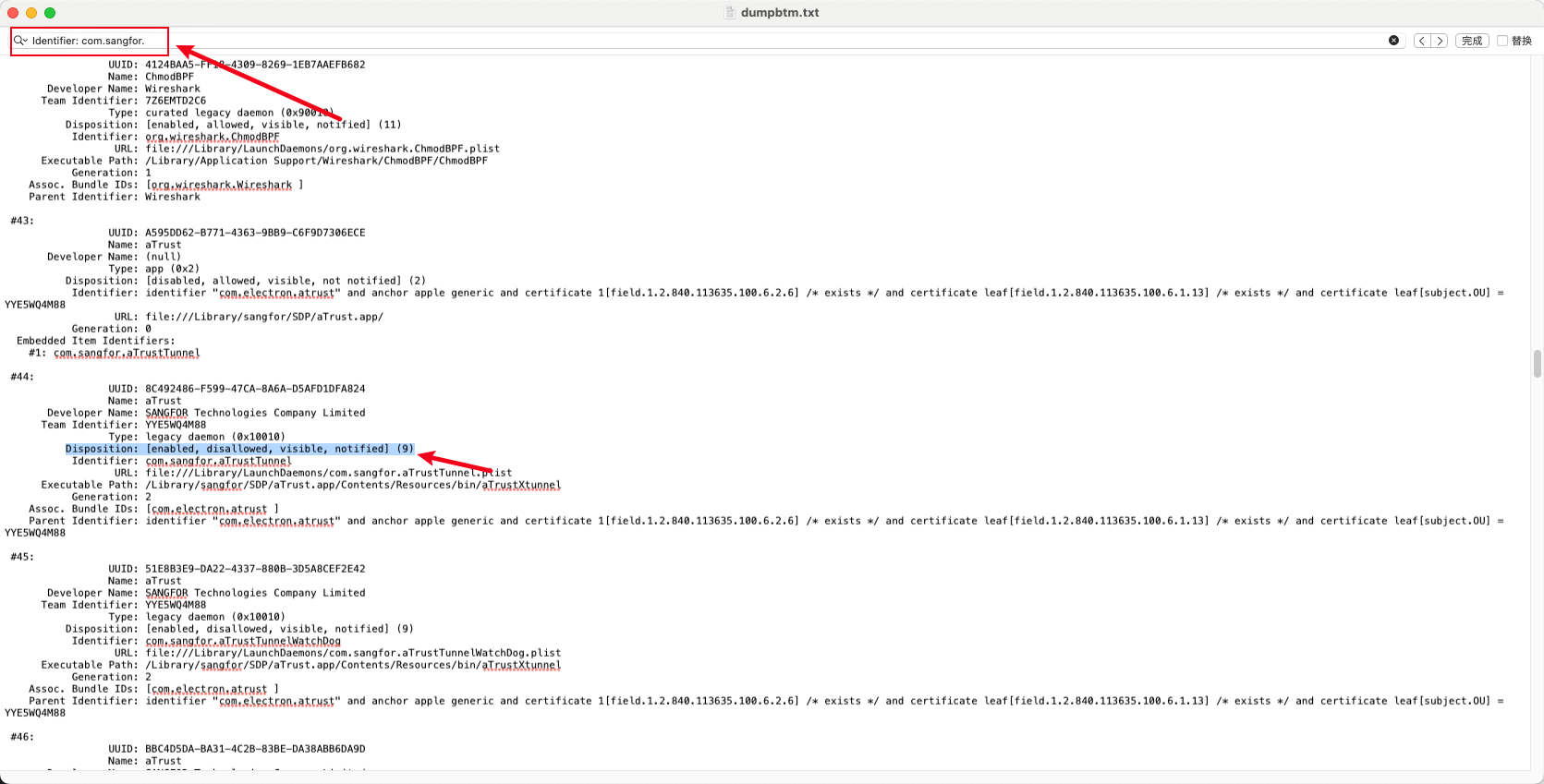1544x784 pixels.
Task: Minimize the window with the yellow button
Action: [31, 13]
